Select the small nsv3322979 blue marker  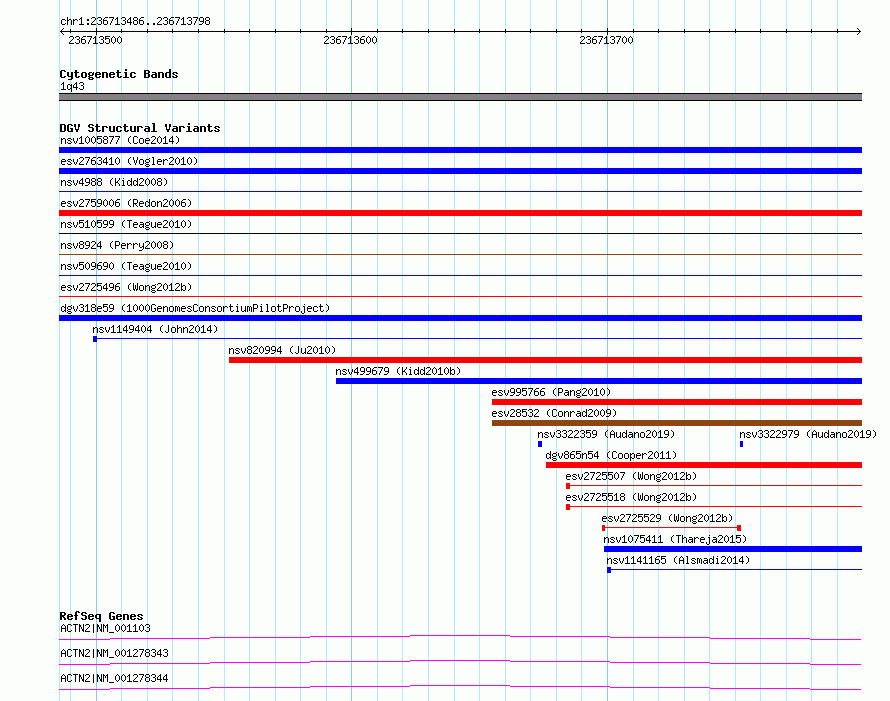click(741, 444)
